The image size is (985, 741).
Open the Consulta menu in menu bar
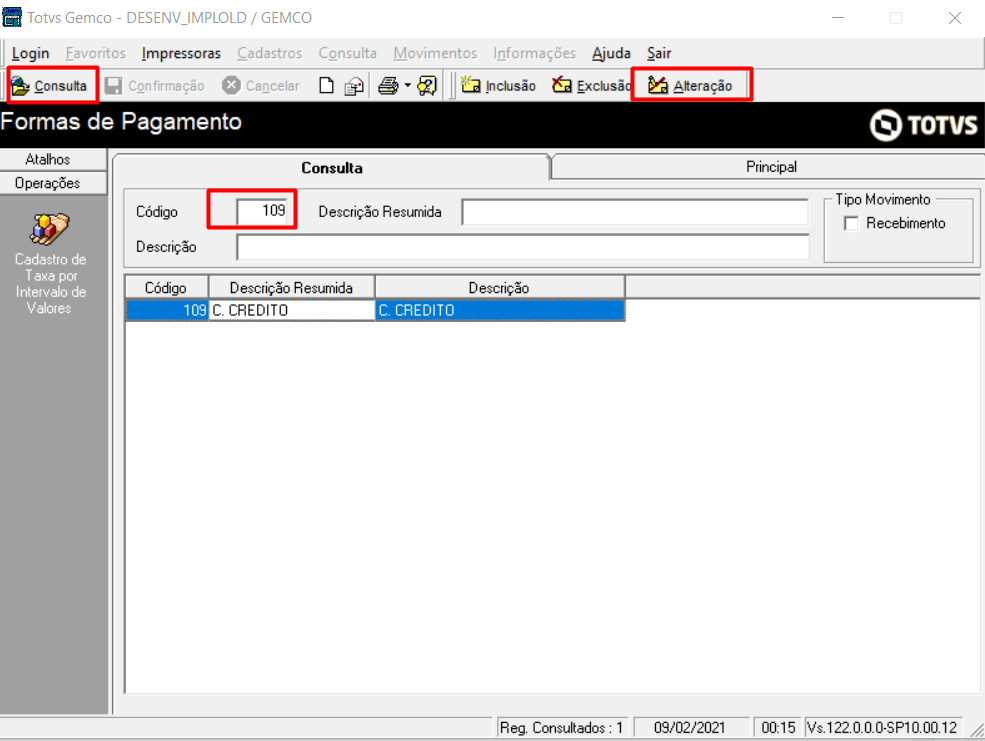pos(347,53)
